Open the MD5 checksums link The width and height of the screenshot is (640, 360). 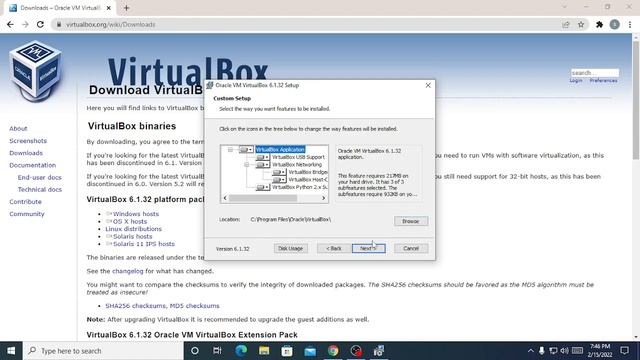click(x=194, y=306)
